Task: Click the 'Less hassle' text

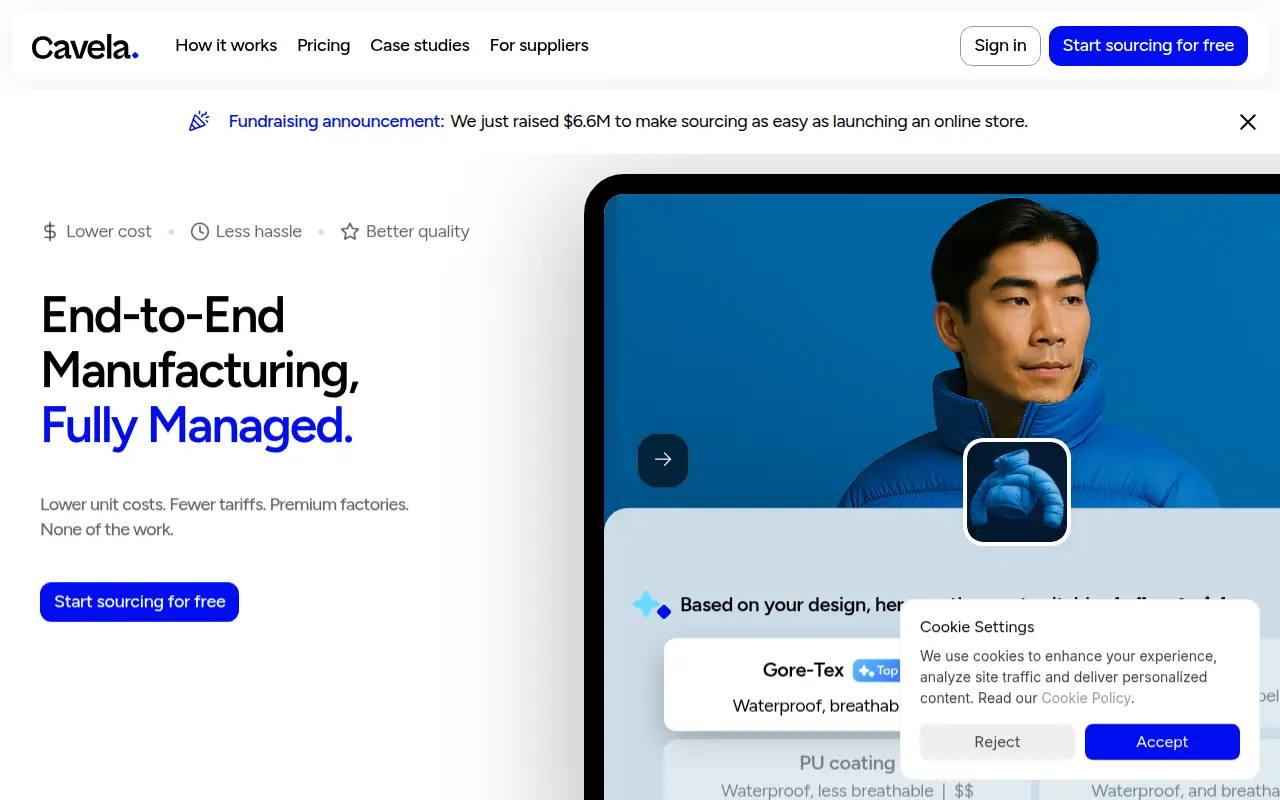Action: (259, 232)
